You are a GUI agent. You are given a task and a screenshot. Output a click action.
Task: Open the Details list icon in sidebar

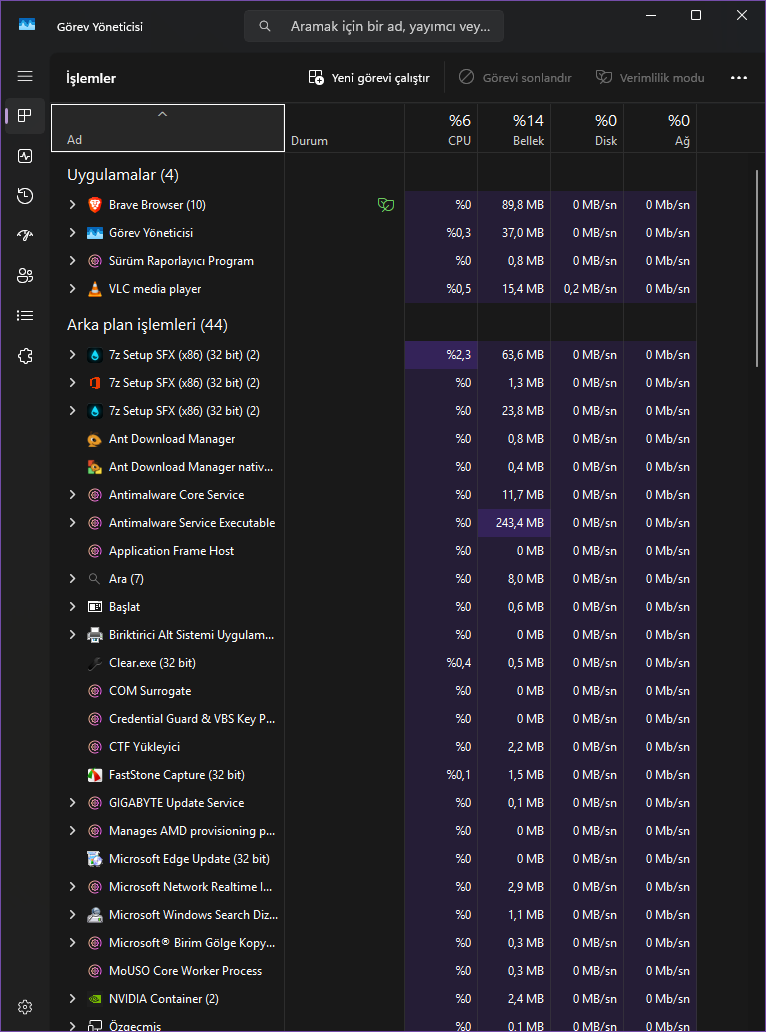click(25, 316)
